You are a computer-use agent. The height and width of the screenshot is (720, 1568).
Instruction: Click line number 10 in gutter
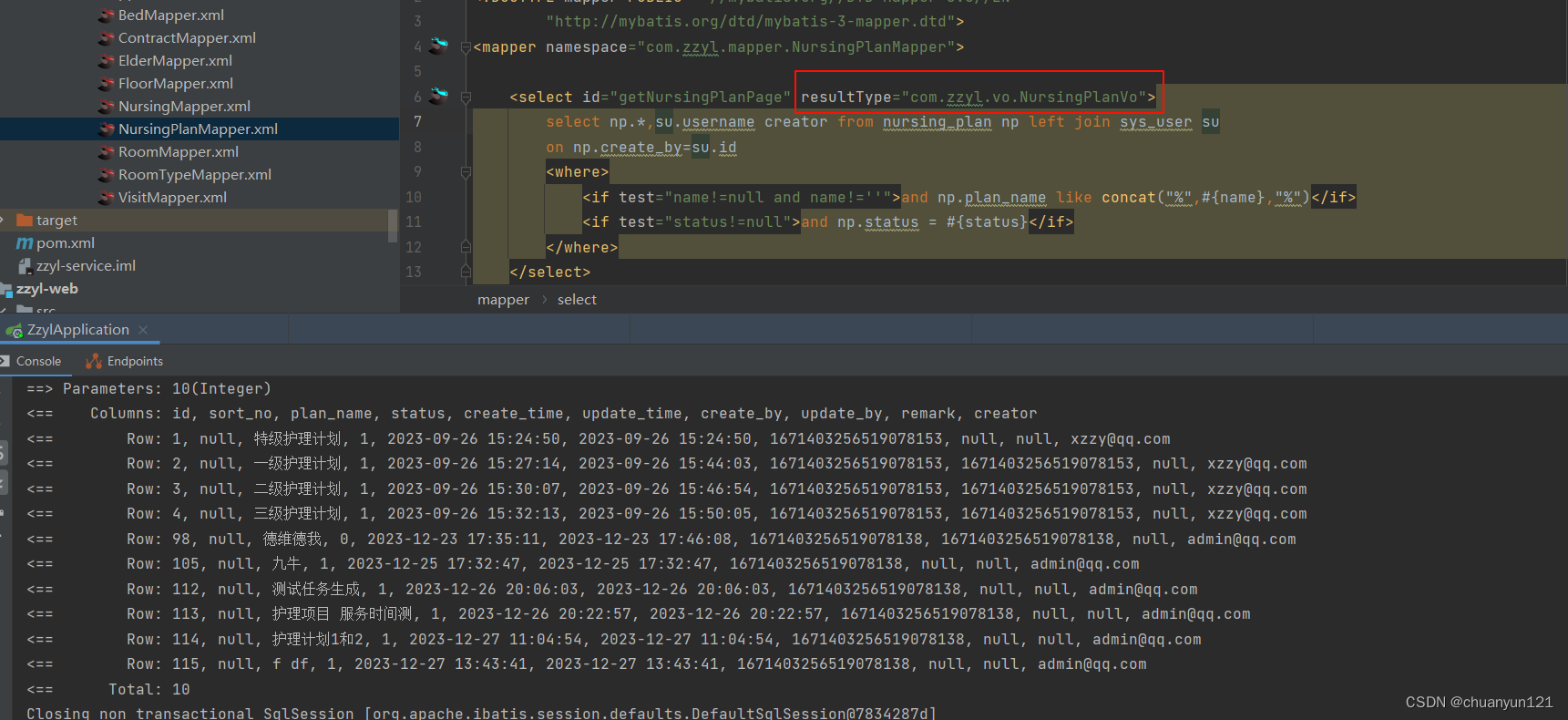414,197
